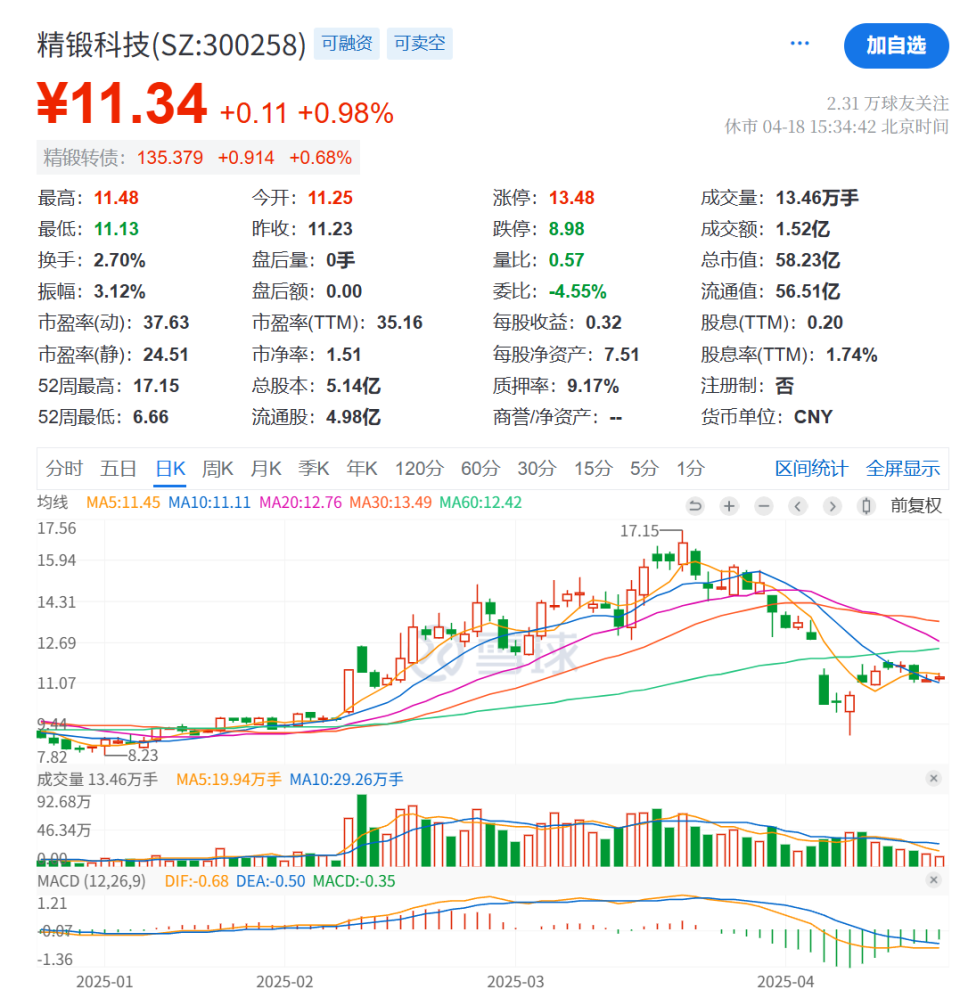Click the 总市值 58.23亿 value
This screenshot has height=1006, width=960.
[x=807, y=260]
